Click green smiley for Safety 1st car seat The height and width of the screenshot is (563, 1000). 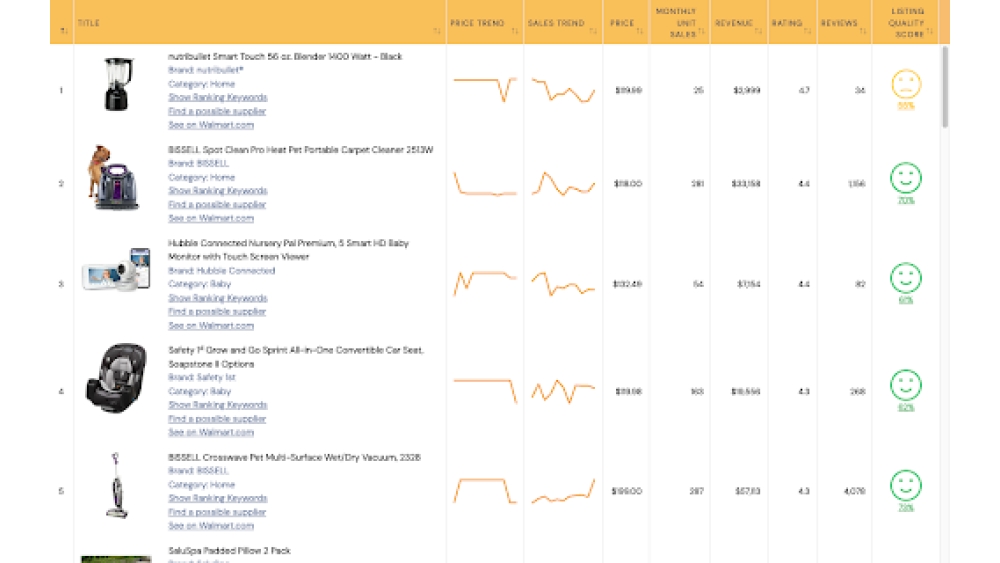click(x=906, y=385)
